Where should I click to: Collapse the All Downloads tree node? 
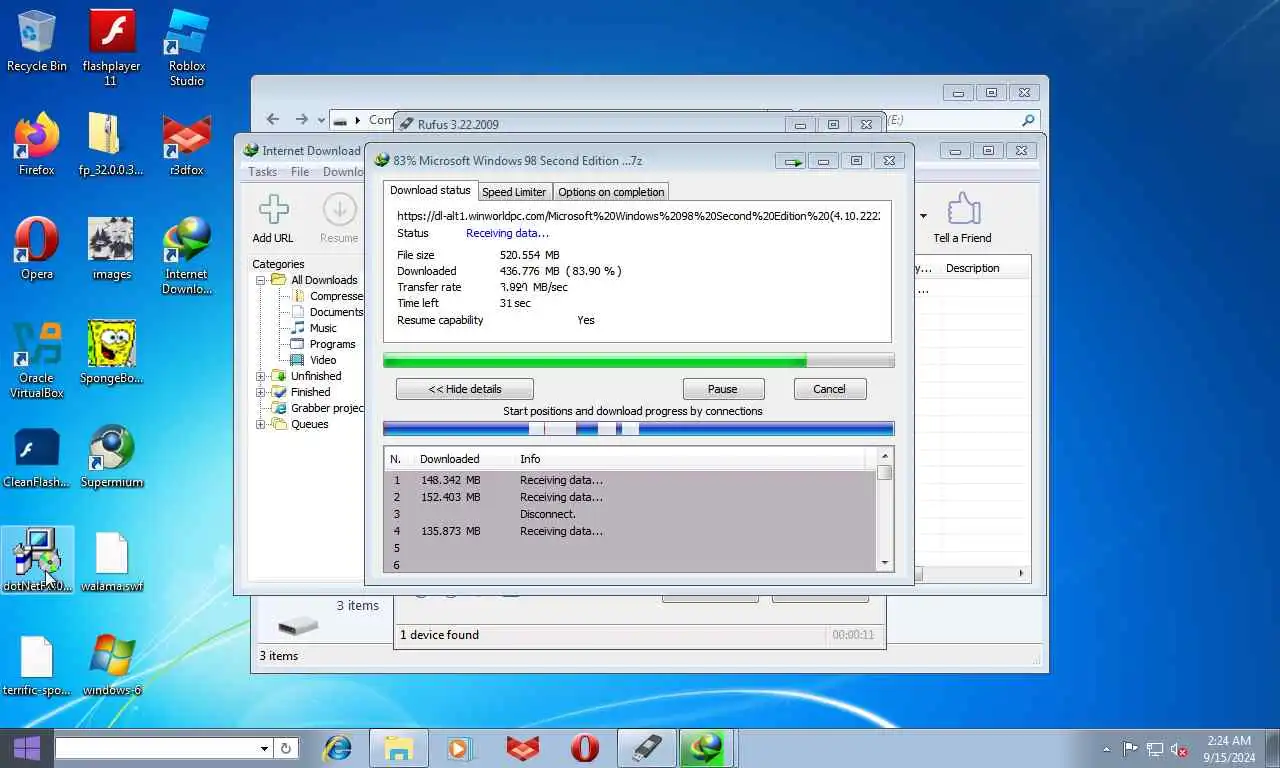(x=261, y=280)
